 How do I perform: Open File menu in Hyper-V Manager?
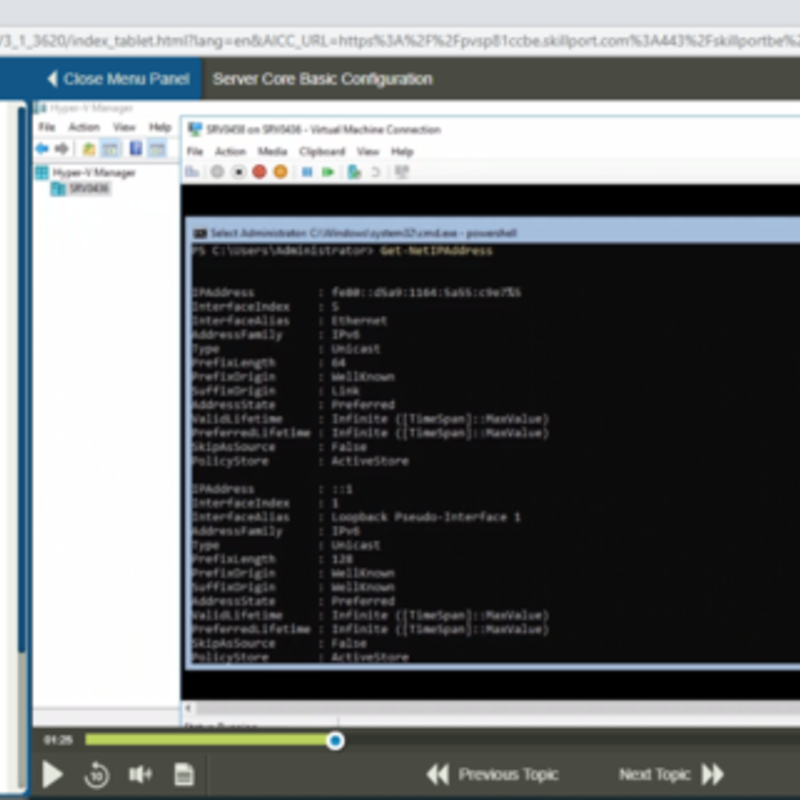46,127
